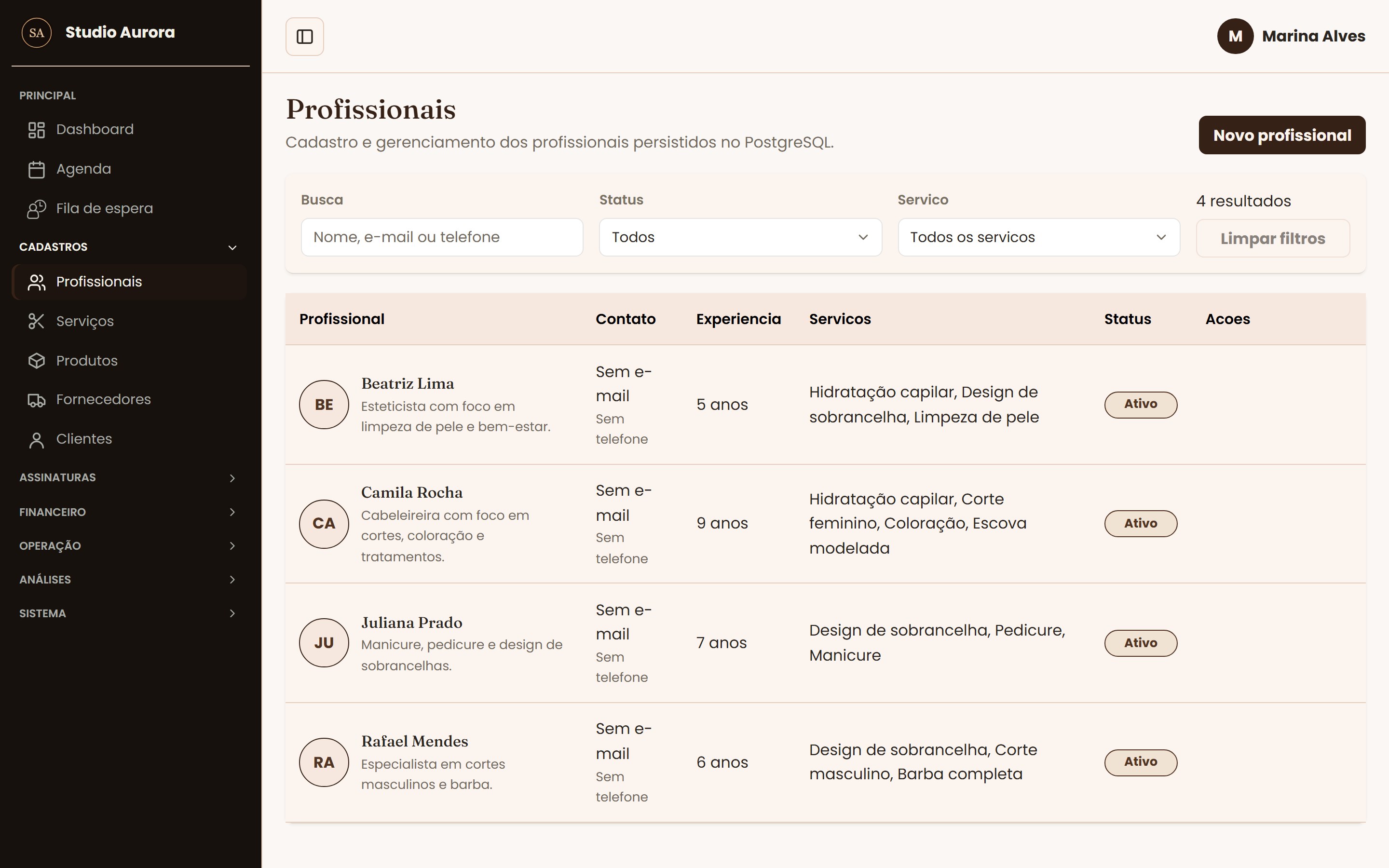Image resolution: width=1389 pixels, height=868 pixels.
Task: Click the Rafael Mendes name
Action: [414, 742]
